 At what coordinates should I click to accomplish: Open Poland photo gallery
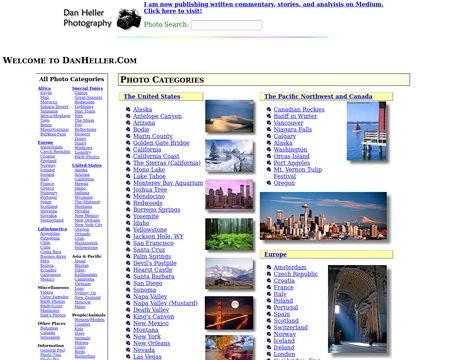(283, 301)
